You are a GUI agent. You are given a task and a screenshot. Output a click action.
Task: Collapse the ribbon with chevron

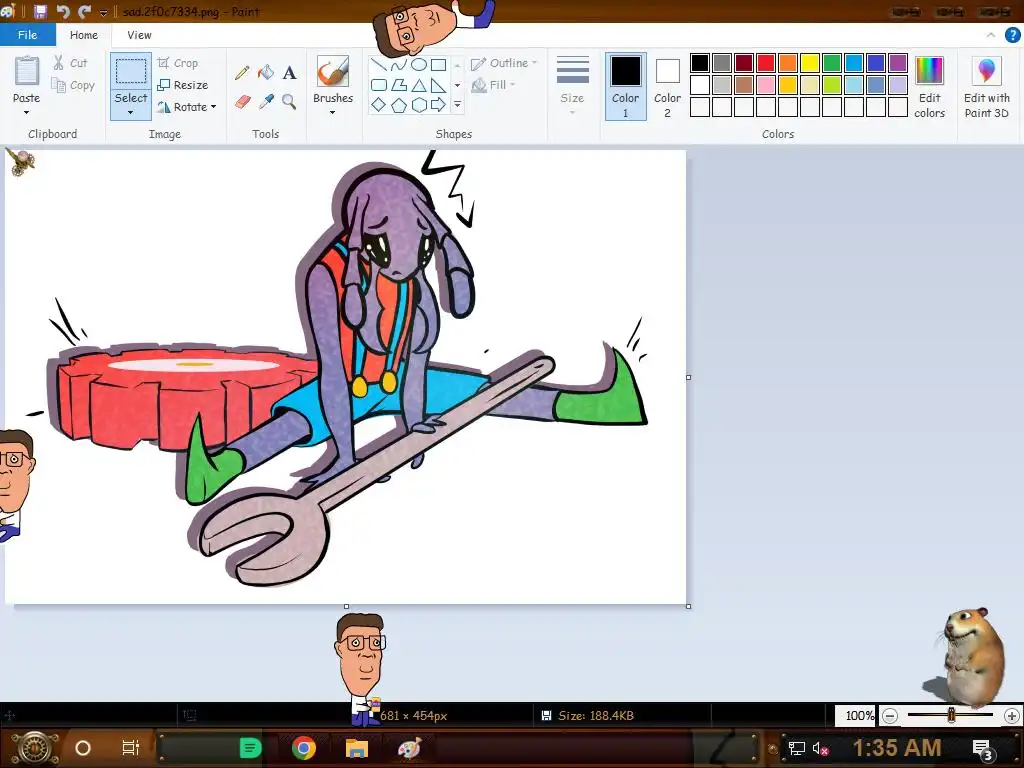pyautogui.click(x=991, y=35)
